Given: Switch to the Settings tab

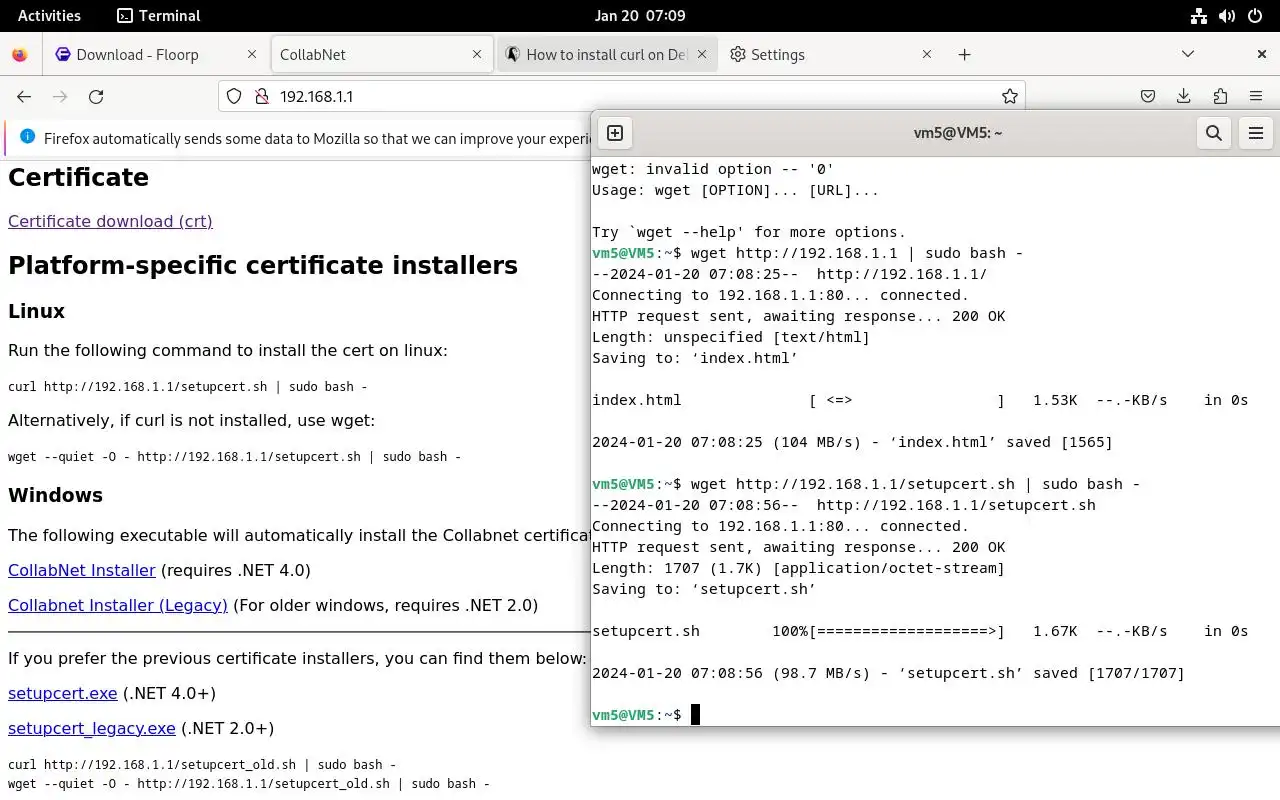Looking at the screenshot, I should pyautogui.click(x=833, y=55).
